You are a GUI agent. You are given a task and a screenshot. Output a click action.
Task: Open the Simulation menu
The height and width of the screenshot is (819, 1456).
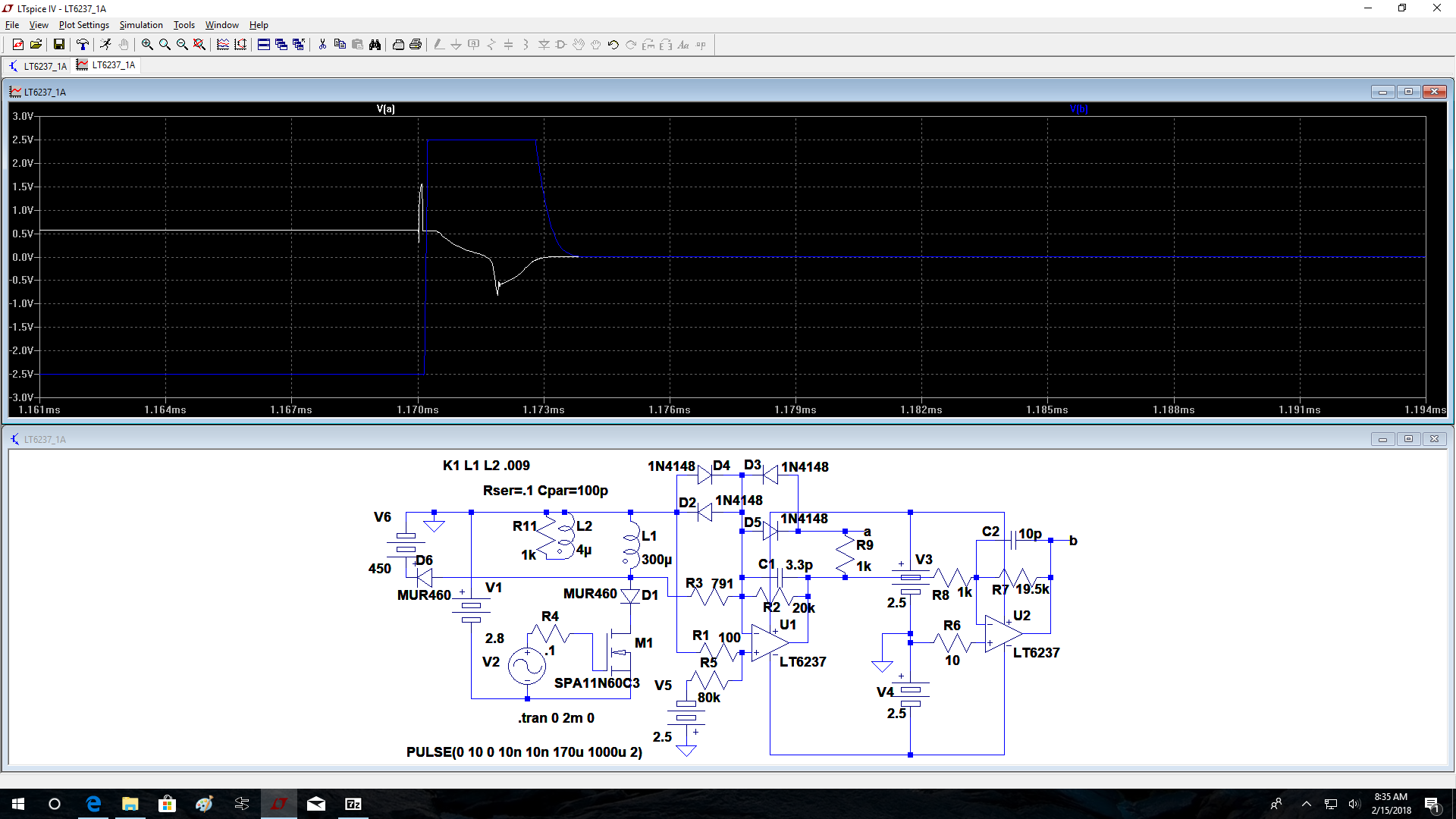click(141, 25)
